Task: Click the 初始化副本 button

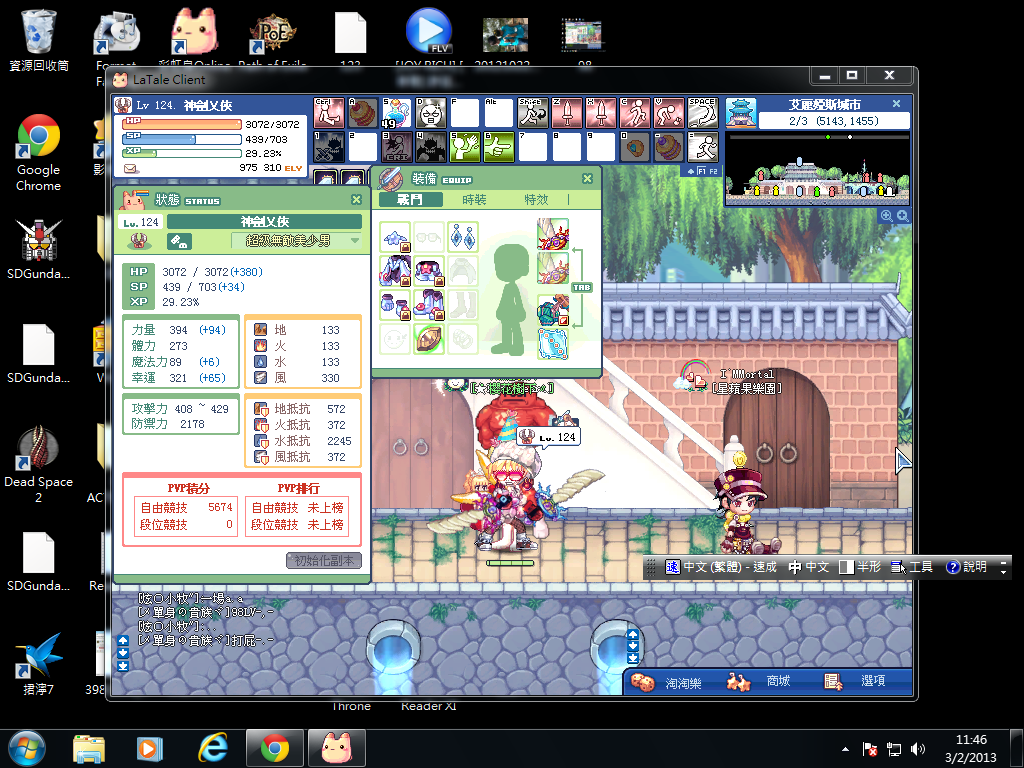Action: [x=324, y=561]
